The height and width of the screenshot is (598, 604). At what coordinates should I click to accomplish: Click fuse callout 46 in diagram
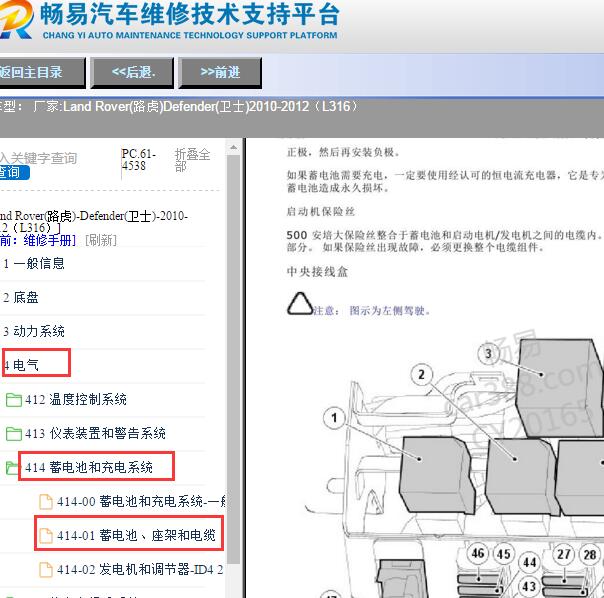(x=478, y=553)
